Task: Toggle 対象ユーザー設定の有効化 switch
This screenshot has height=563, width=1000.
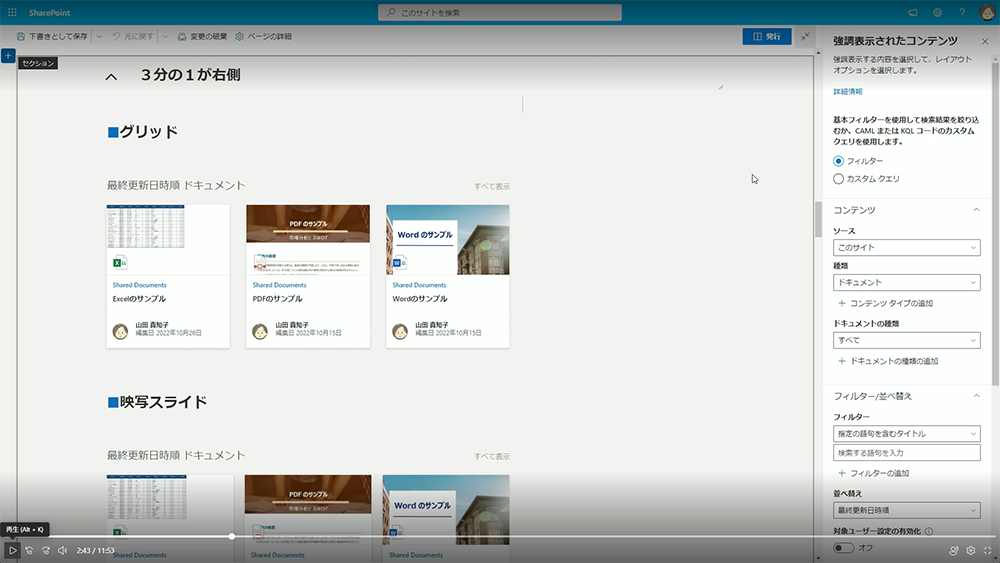Action: [x=843, y=548]
